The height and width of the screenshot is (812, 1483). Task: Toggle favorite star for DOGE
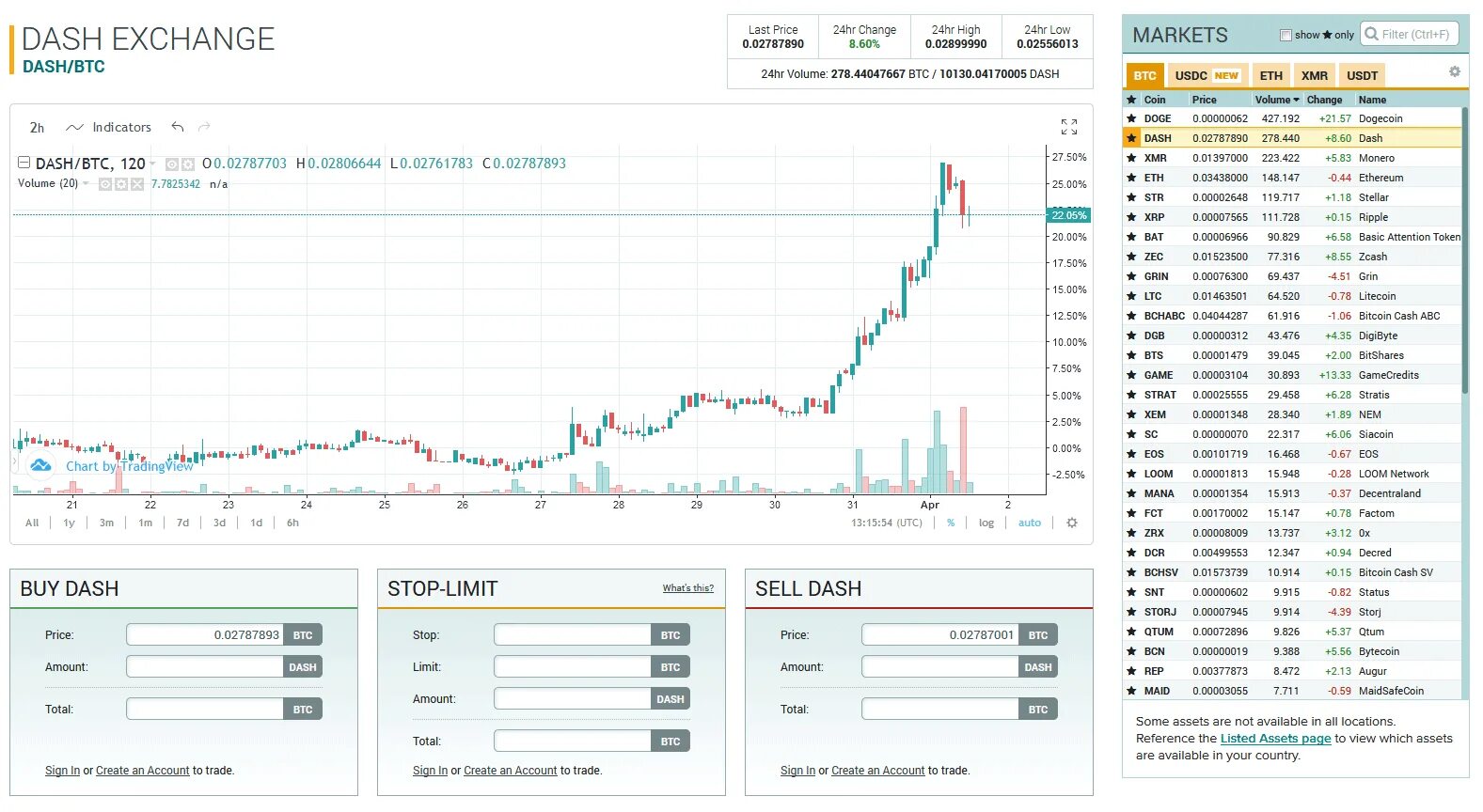point(1132,118)
